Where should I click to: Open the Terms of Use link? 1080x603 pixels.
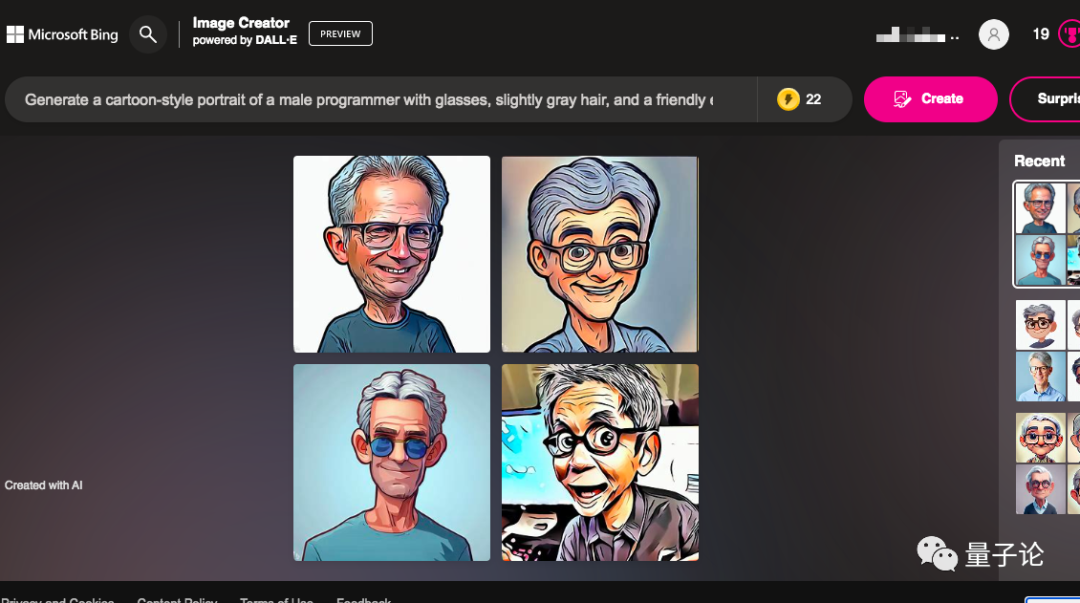coord(276,600)
